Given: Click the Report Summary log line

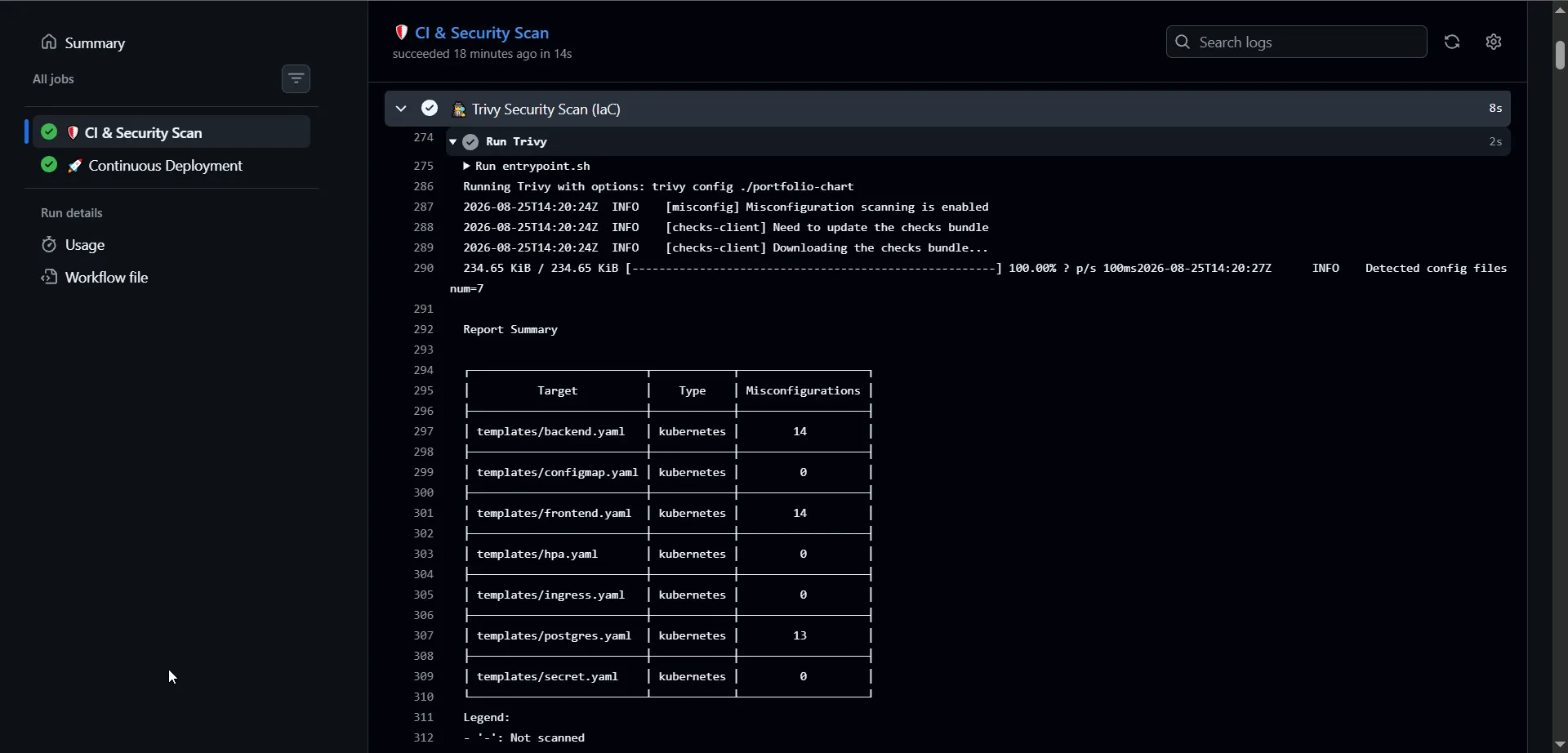Looking at the screenshot, I should [x=510, y=330].
